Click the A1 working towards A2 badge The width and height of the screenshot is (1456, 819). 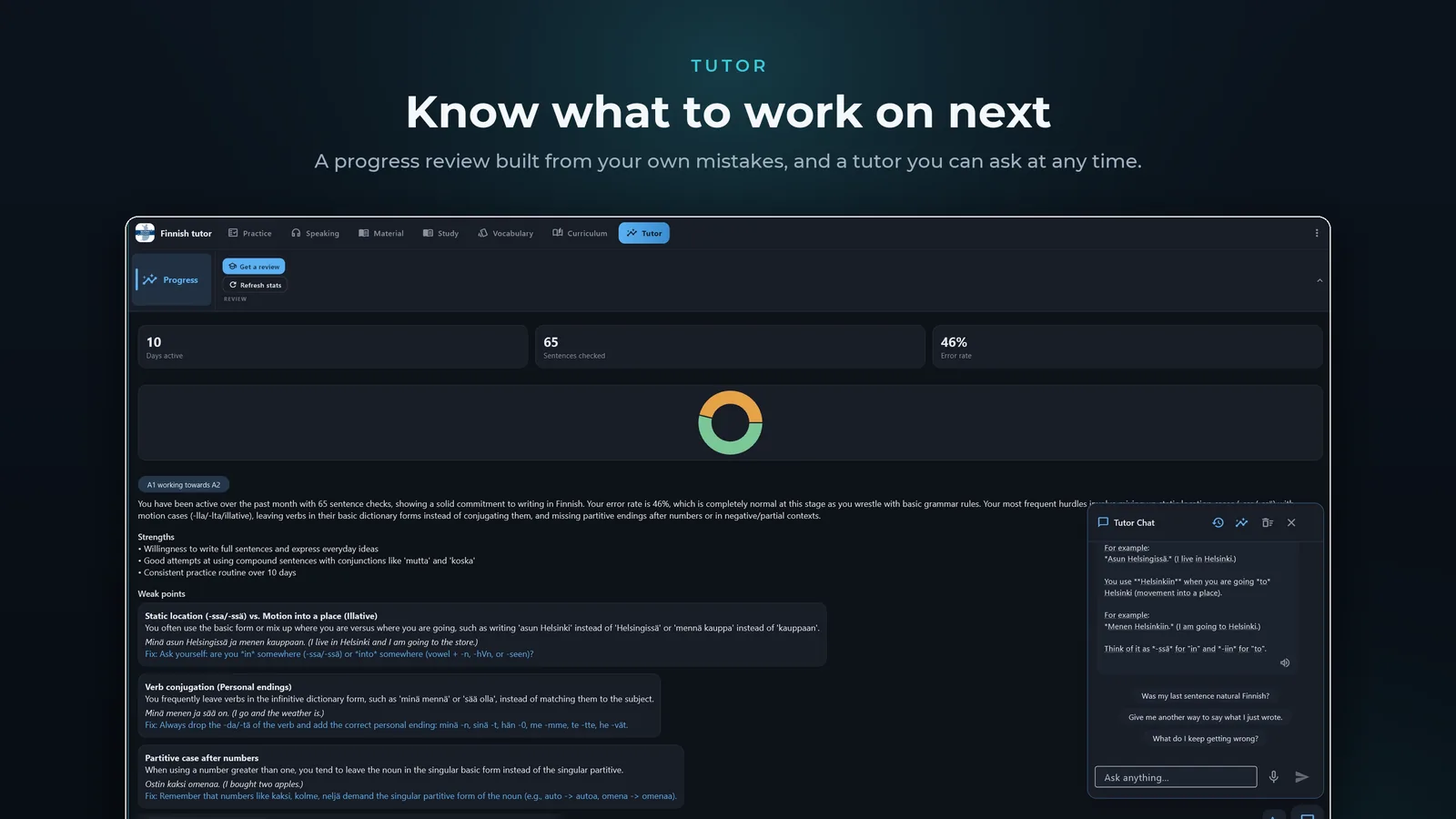(184, 485)
